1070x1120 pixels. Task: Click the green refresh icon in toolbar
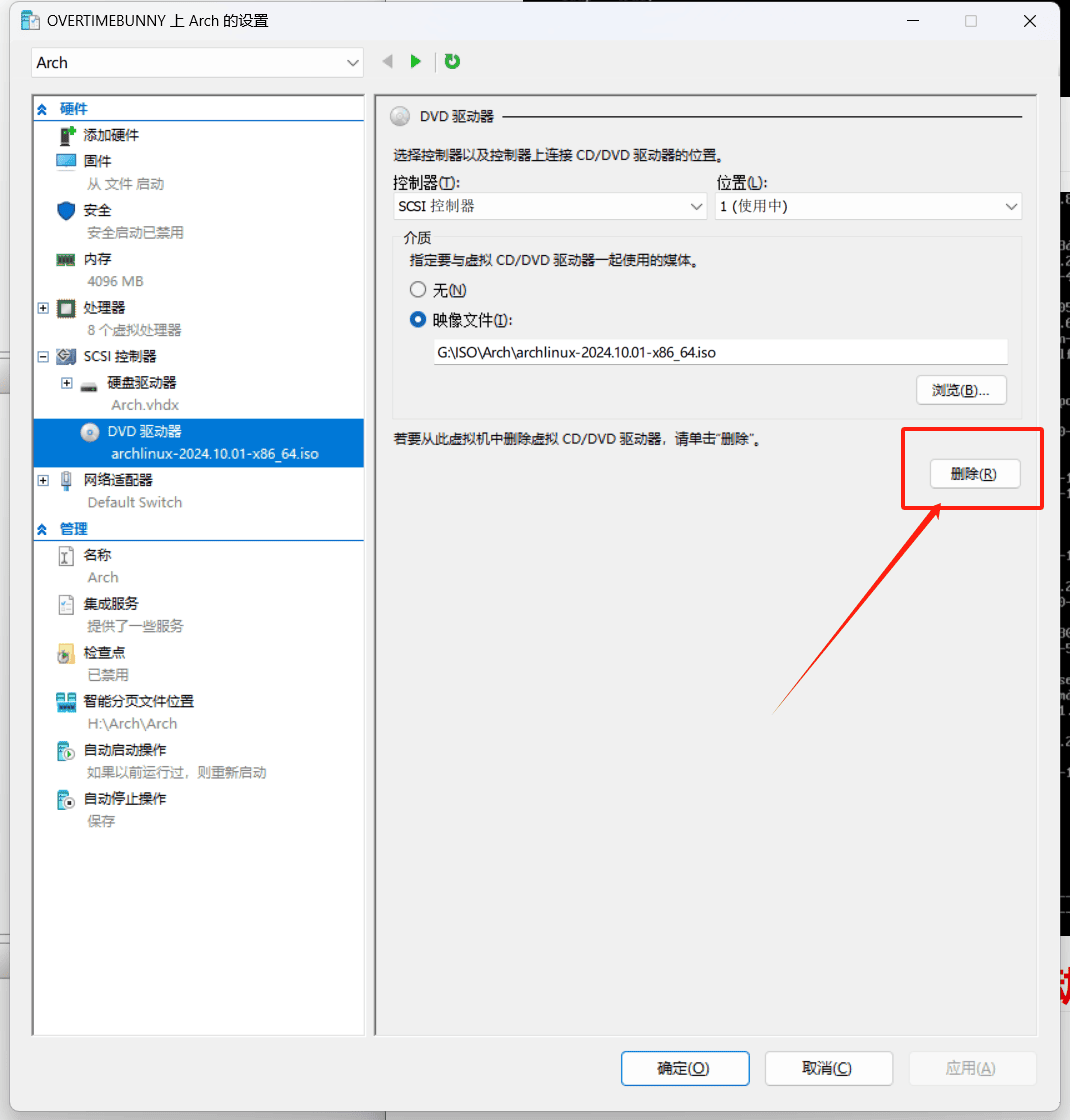click(x=452, y=62)
